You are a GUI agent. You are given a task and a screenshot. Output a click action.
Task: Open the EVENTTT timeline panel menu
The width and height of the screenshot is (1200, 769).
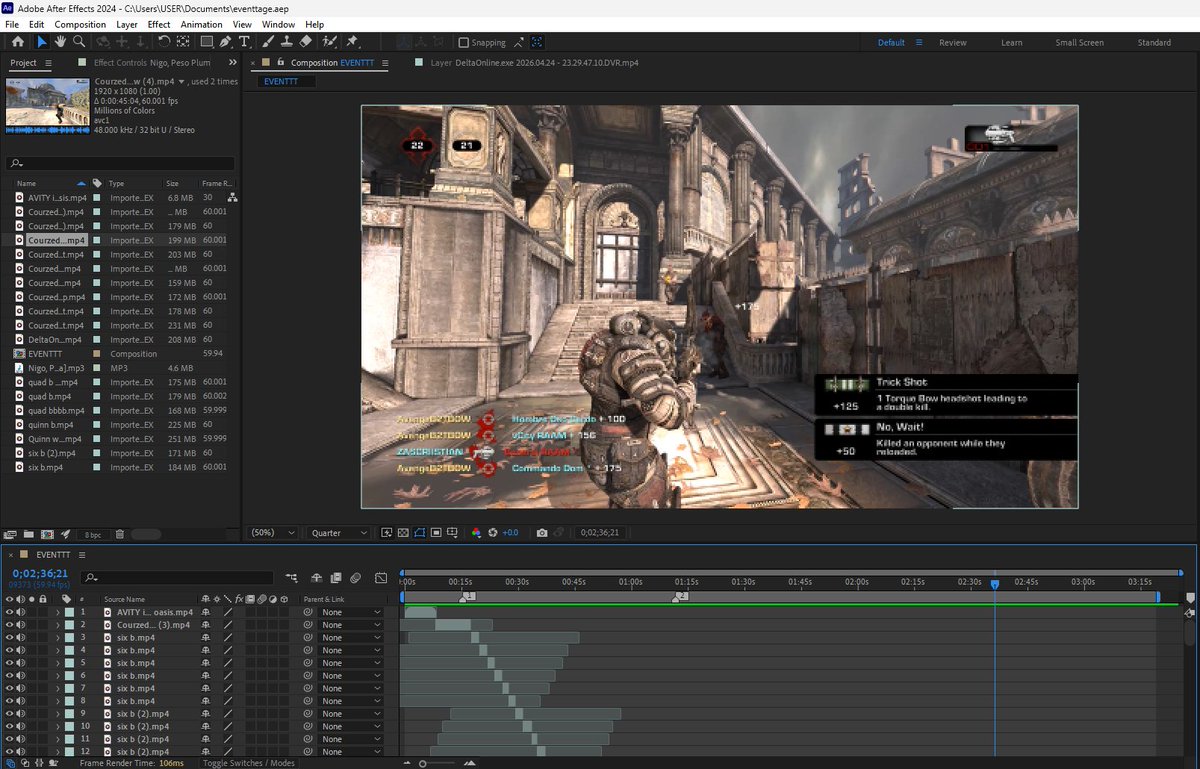(x=82, y=554)
